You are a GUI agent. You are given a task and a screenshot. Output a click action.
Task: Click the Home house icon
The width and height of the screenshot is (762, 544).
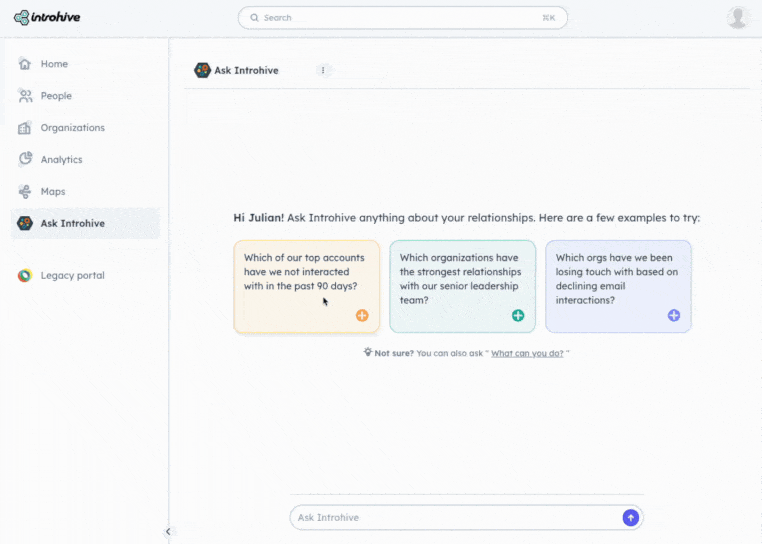[x=25, y=64]
